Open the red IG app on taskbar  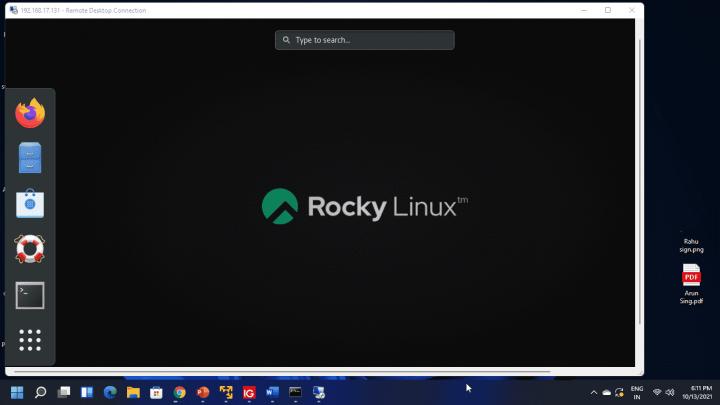[x=249, y=392]
